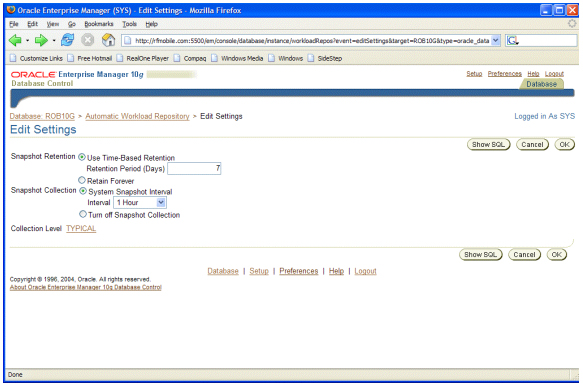The height and width of the screenshot is (386, 583).
Task: Click the top Show SQL button
Action: pos(488,145)
